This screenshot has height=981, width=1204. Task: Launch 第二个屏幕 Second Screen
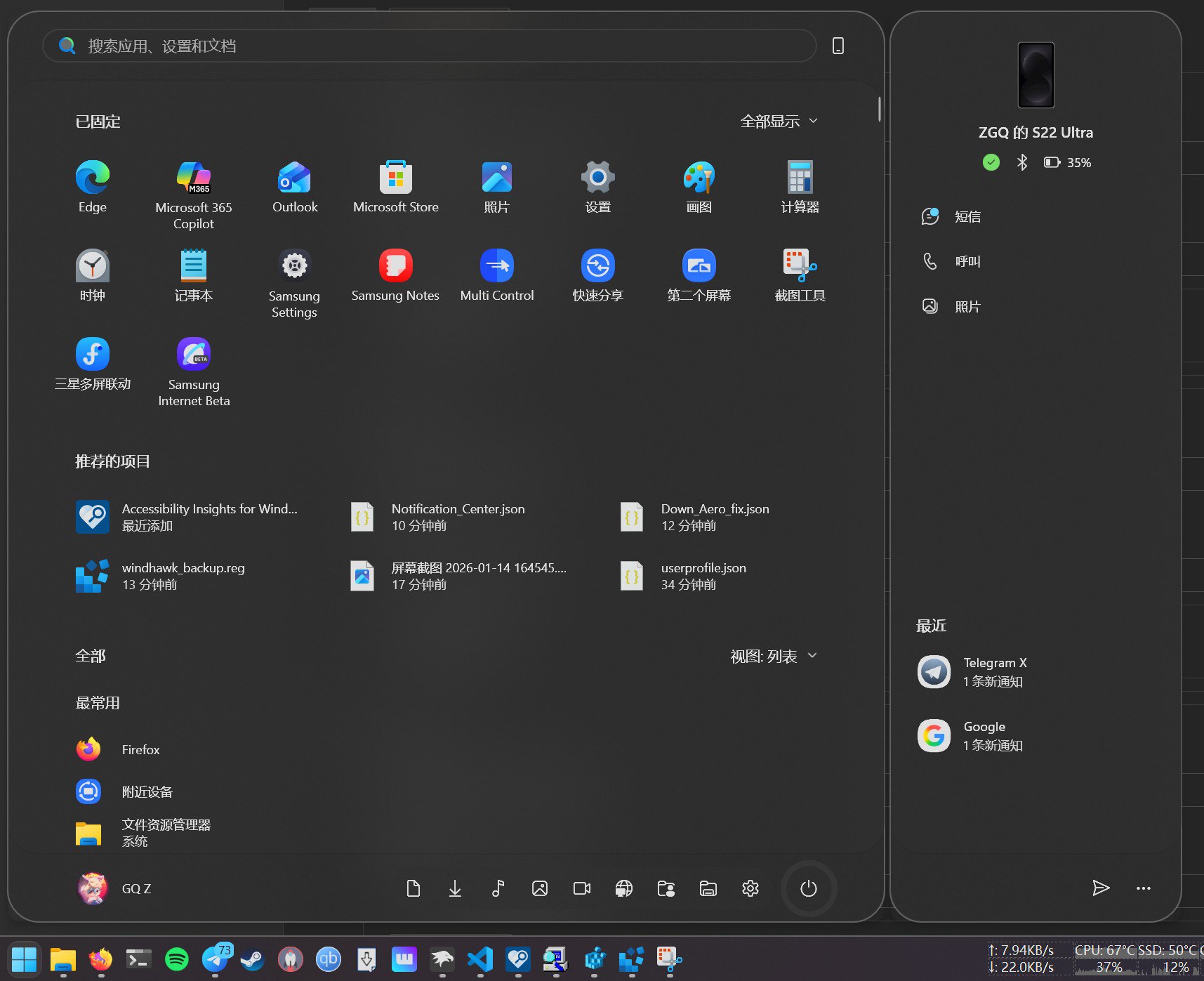coord(699,275)
